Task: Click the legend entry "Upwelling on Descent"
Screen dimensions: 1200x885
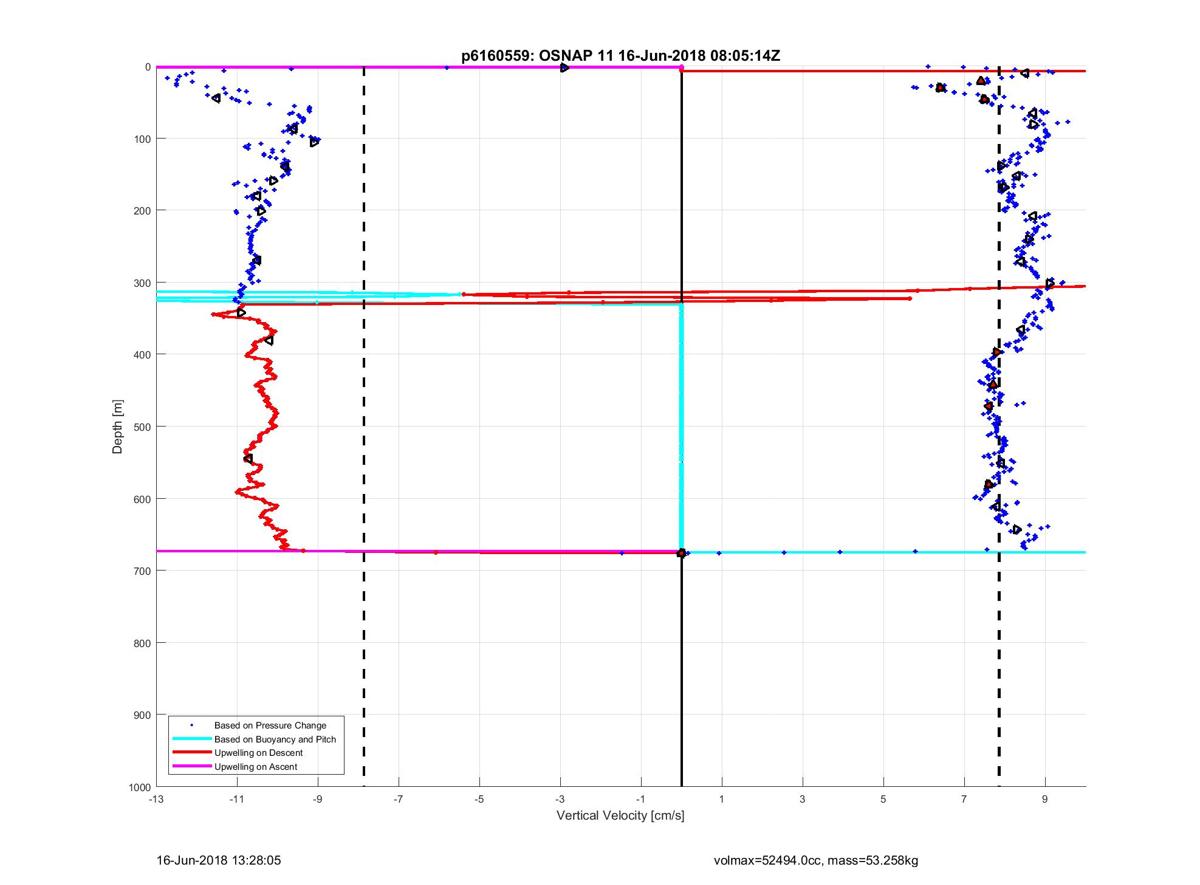Action: (x=258, y=753)
